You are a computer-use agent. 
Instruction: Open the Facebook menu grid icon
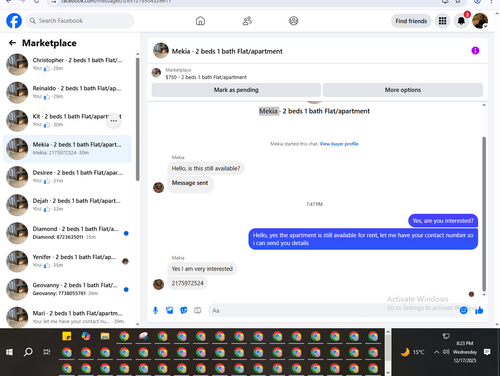tap(442, 21)
